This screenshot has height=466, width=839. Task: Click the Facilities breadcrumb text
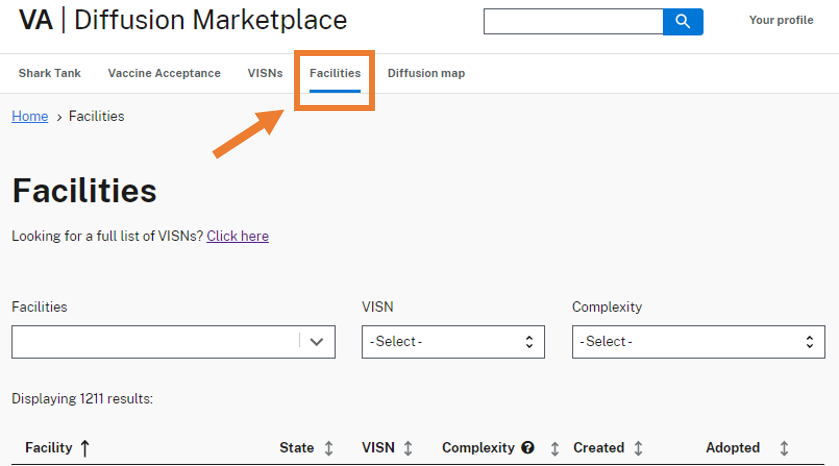(96, 116)
